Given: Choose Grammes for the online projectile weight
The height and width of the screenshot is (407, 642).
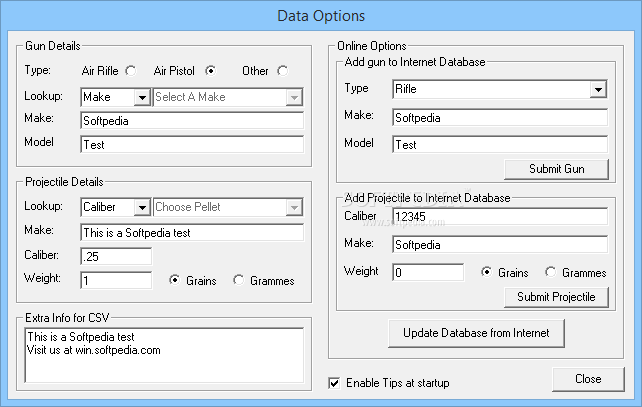Looking at the screenshot, I should (x=551, y=272).
